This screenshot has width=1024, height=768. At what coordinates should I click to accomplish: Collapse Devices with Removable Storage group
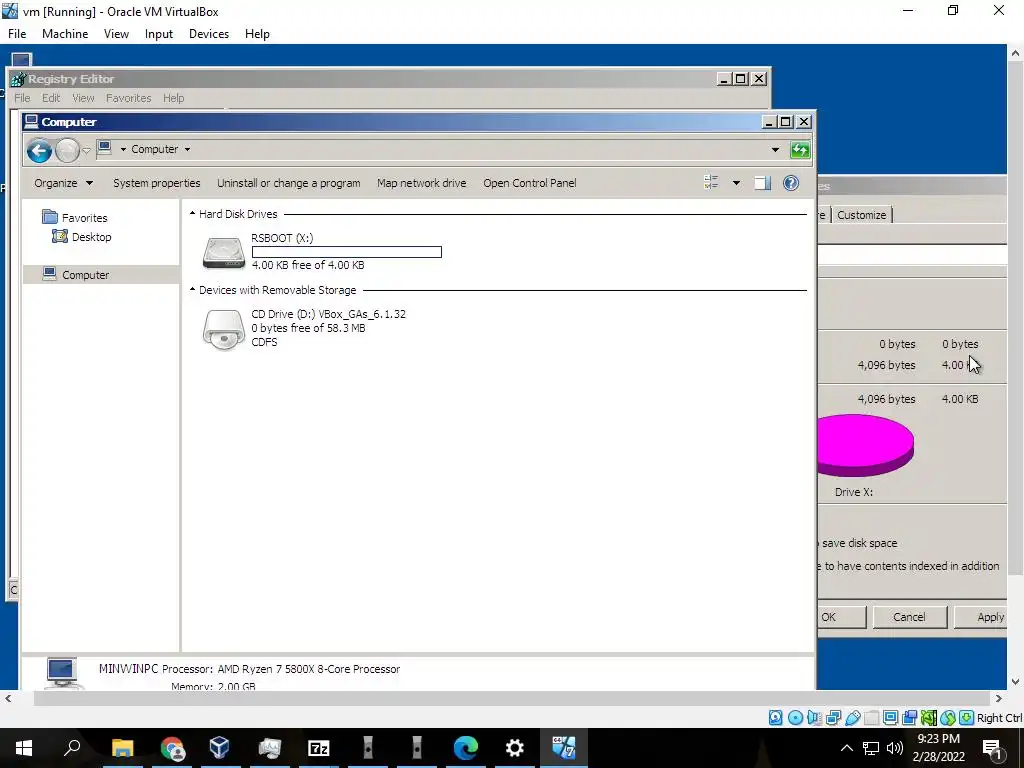point(193,289)
